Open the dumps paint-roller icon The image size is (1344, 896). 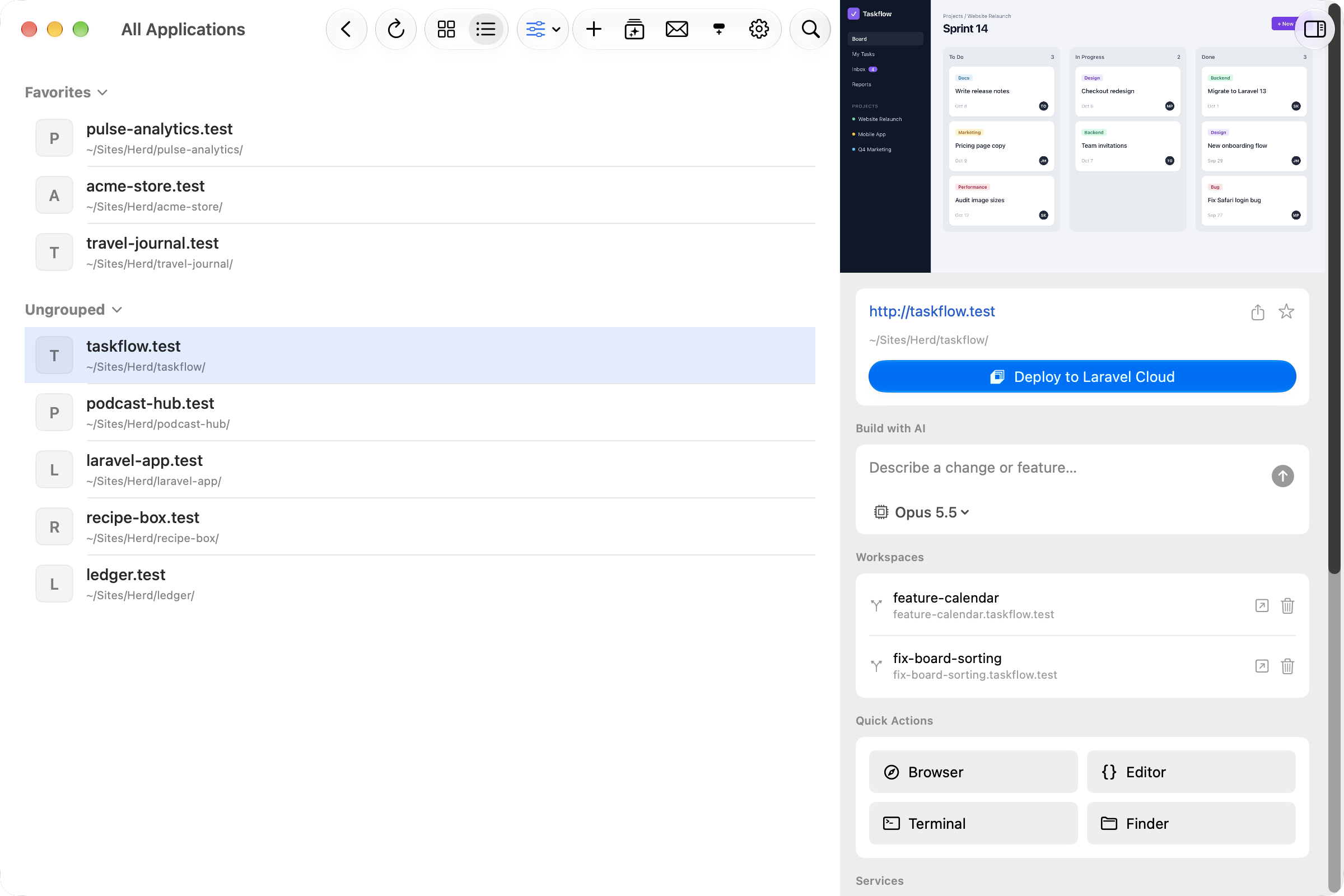click(x=719, y=29)
